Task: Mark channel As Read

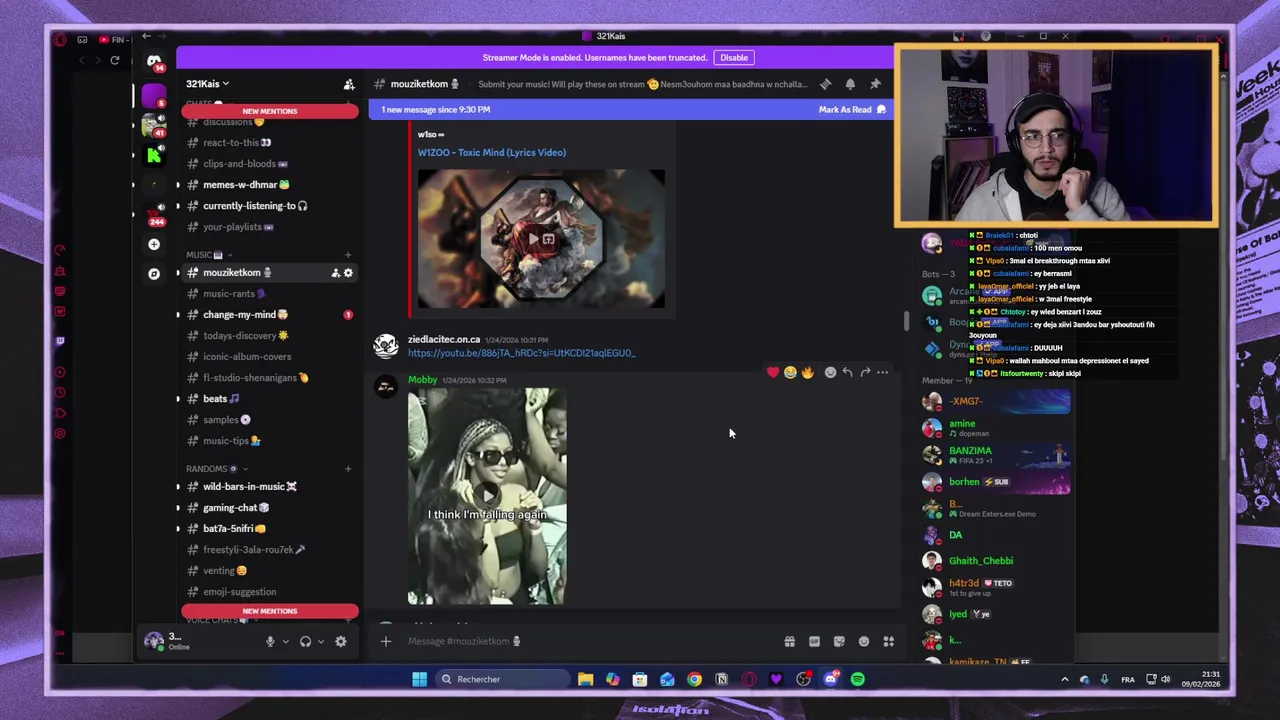Action: tap(852, 109)
